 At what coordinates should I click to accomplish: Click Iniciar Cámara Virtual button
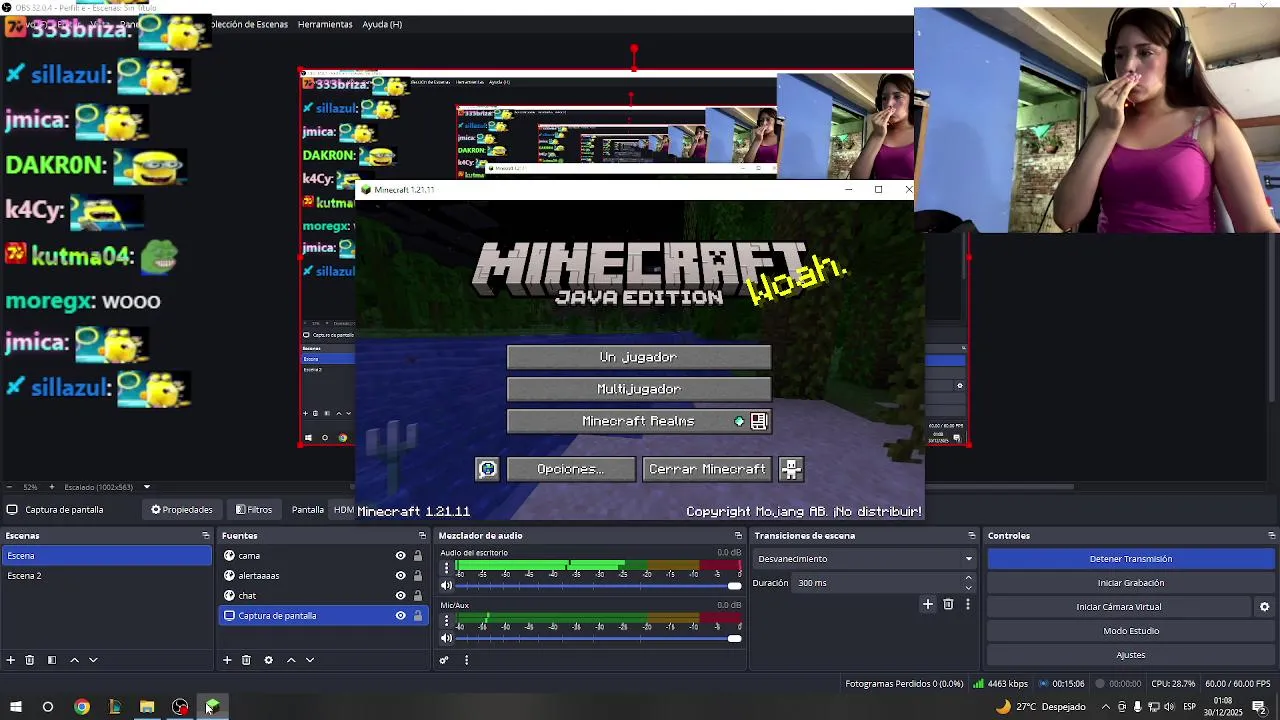tap(1119, 607)
